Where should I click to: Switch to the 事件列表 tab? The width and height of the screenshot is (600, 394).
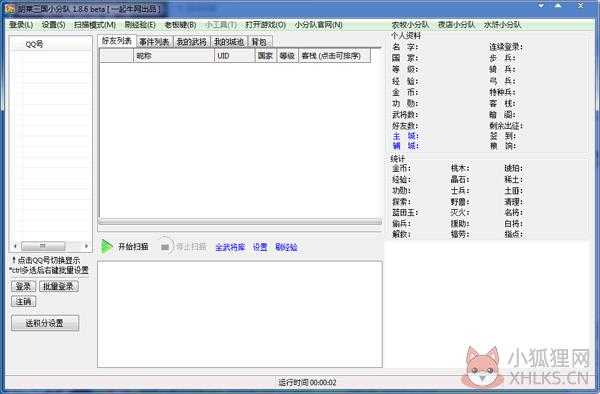[x=154, y=42]
